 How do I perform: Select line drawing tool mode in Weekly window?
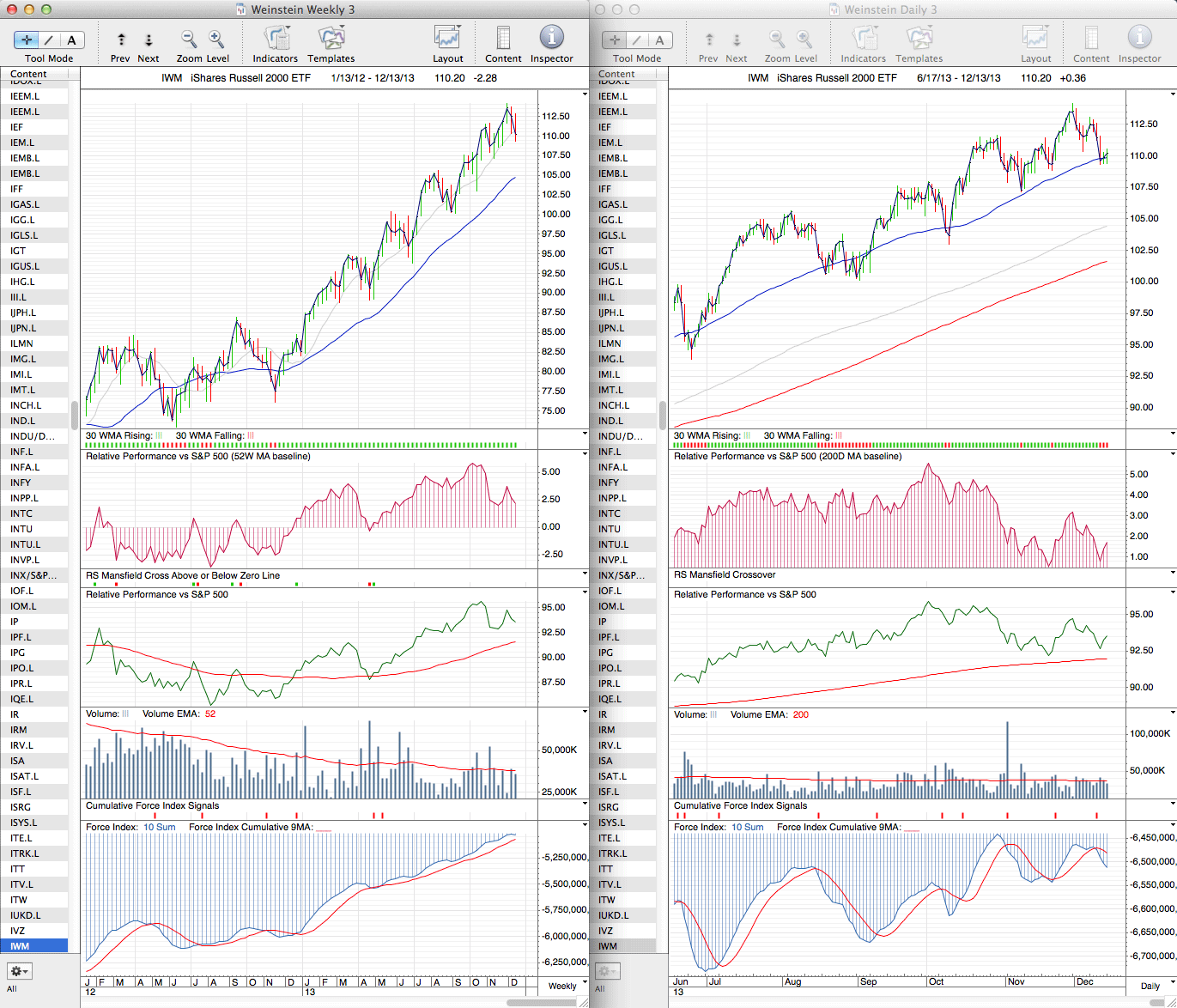[x=49, y=39]
